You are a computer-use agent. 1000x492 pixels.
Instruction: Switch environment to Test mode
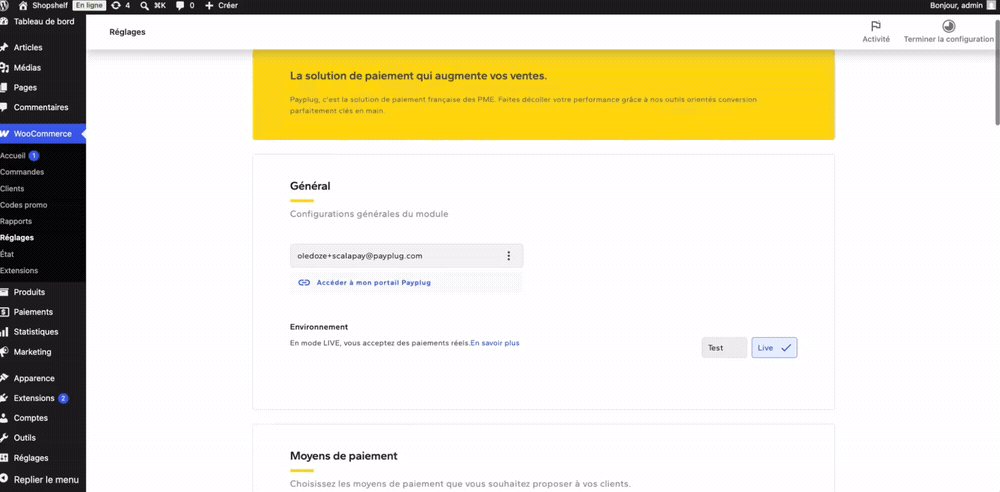click(x=724, y=348)
